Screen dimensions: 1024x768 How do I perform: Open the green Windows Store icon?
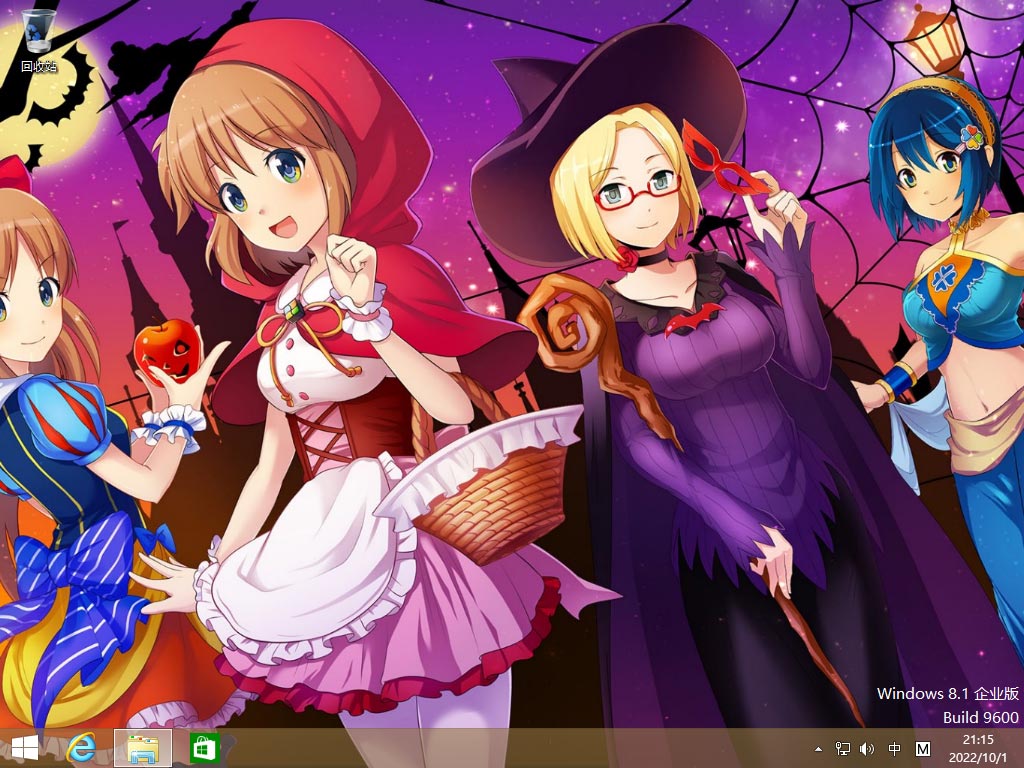click(x=204, y=748)
